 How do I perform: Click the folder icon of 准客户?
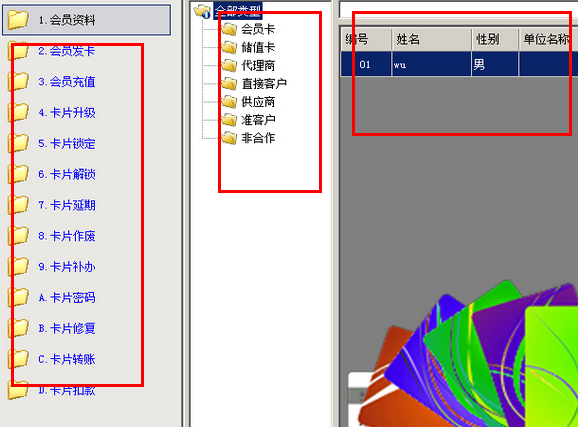click(229, 120)
